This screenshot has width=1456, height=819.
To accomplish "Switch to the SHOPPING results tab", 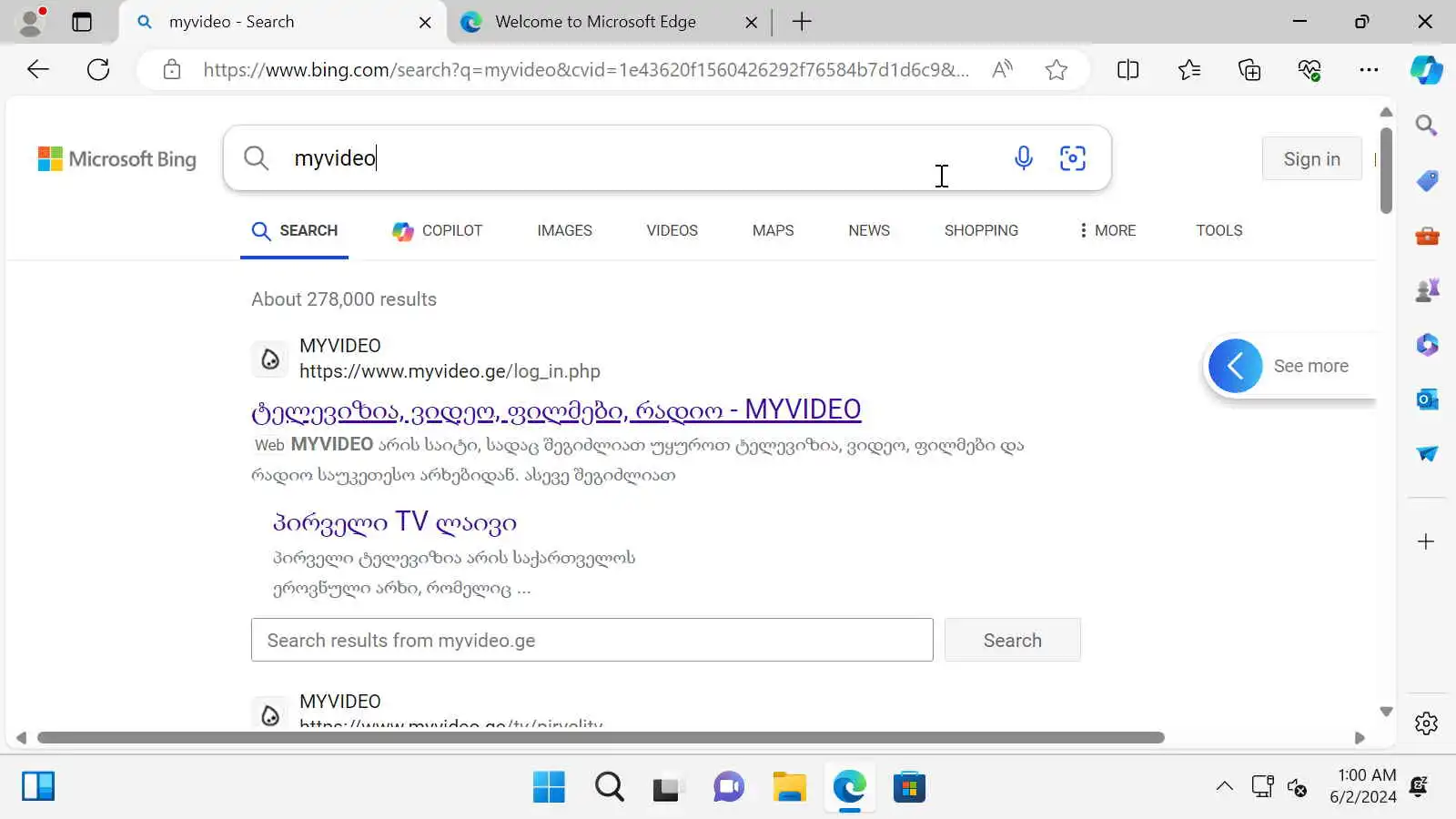I will point(981,231).
